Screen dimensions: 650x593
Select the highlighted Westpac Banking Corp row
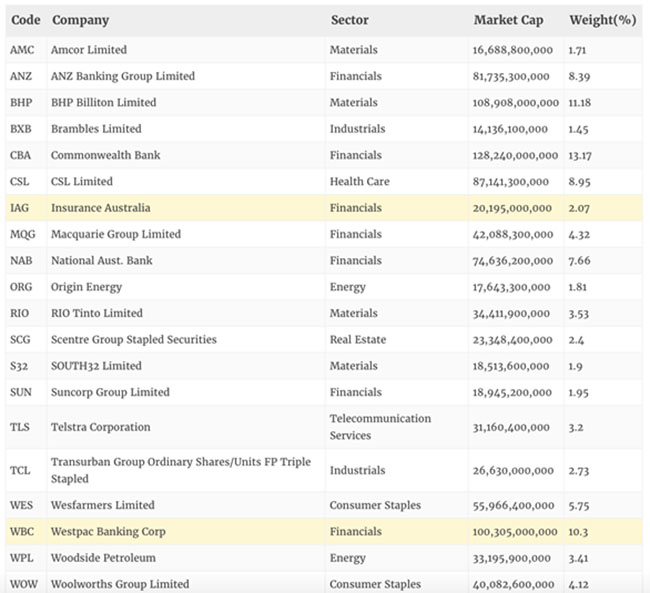(x=108, y=532)
